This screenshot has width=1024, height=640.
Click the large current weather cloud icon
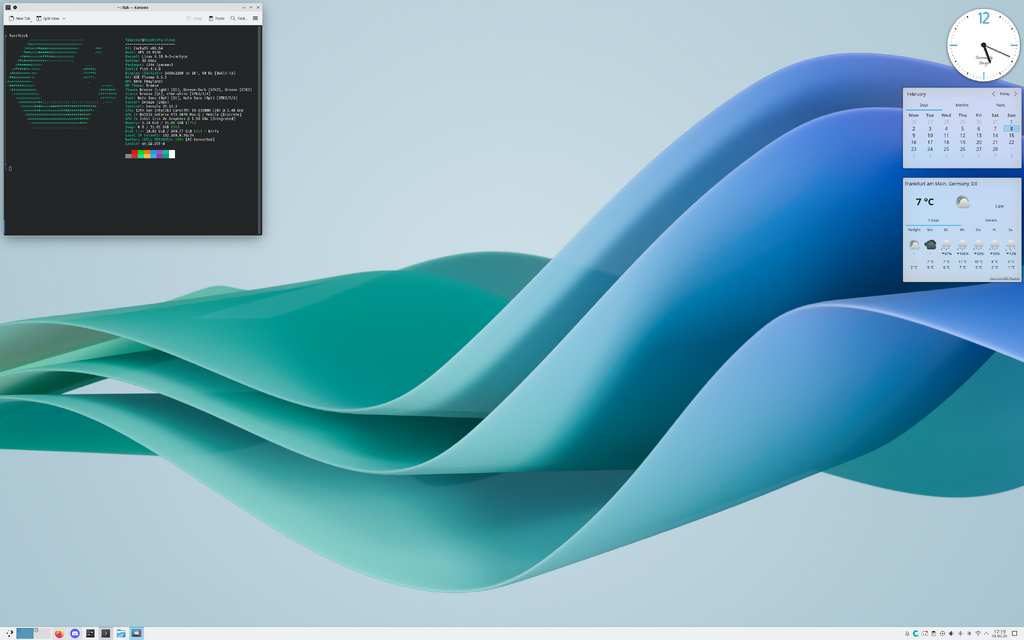(x=963, y=202)
